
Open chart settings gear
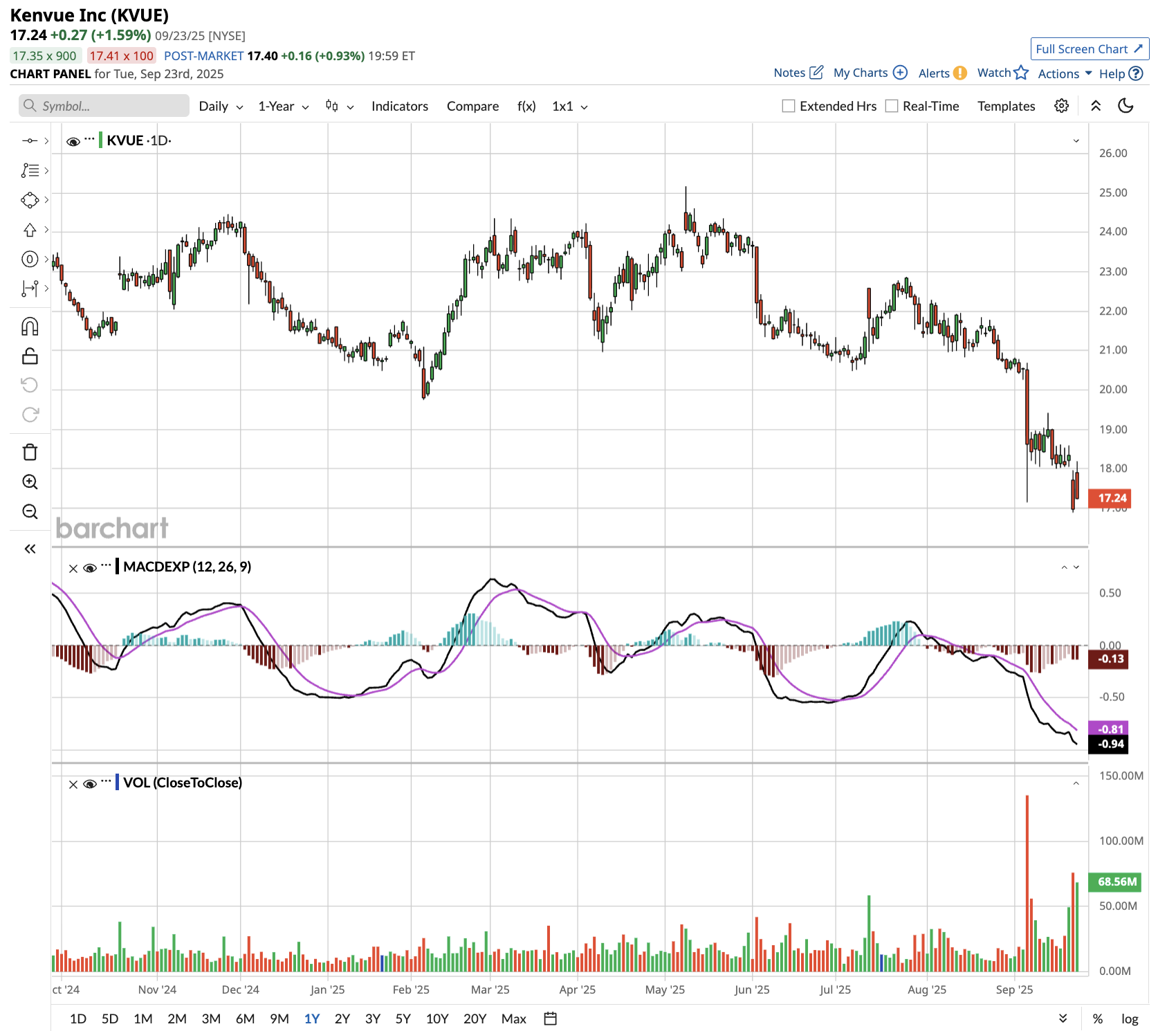(x=1061, y=106)
